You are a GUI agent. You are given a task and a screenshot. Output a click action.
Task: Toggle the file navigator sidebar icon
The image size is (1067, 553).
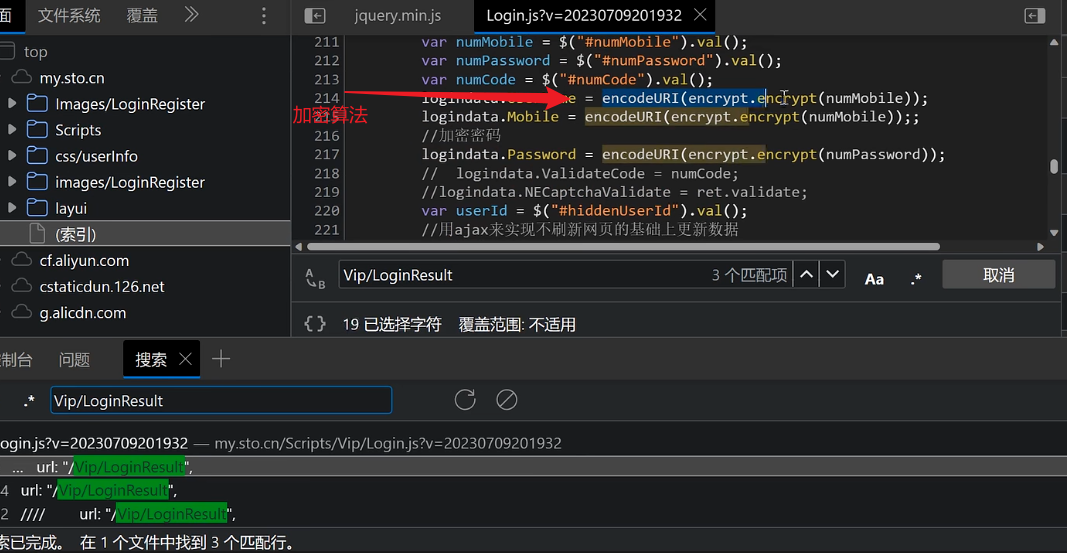pyautogui.click(x=315, y=16)
